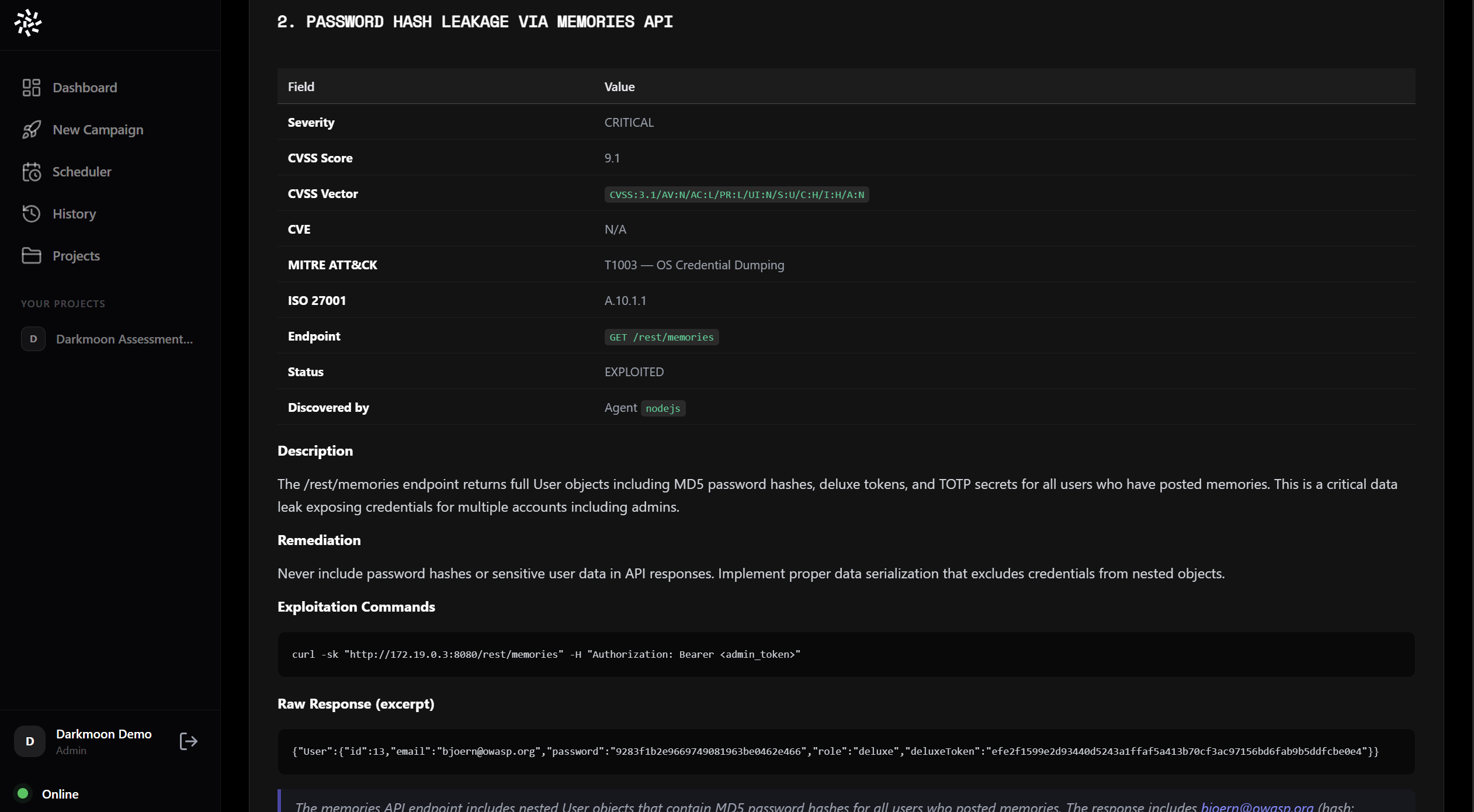Click the curl exploitation command block
This screenshot has width=1474, height=812.
[846, 654]
